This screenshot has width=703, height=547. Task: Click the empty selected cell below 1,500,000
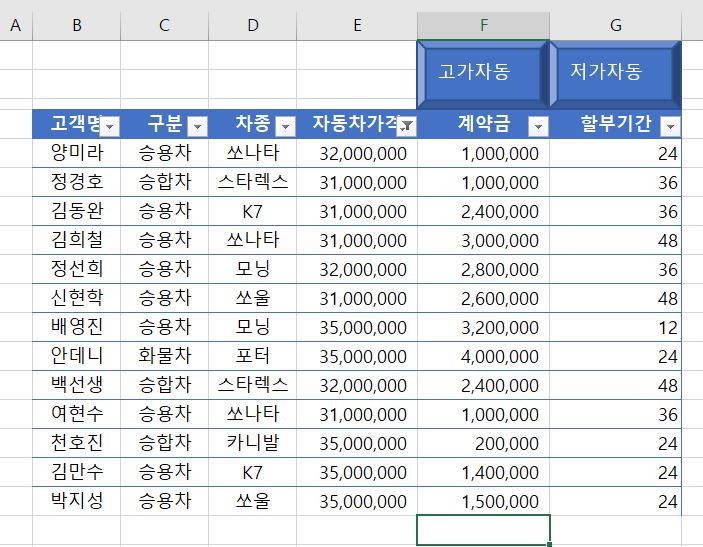tap(483, 530)
